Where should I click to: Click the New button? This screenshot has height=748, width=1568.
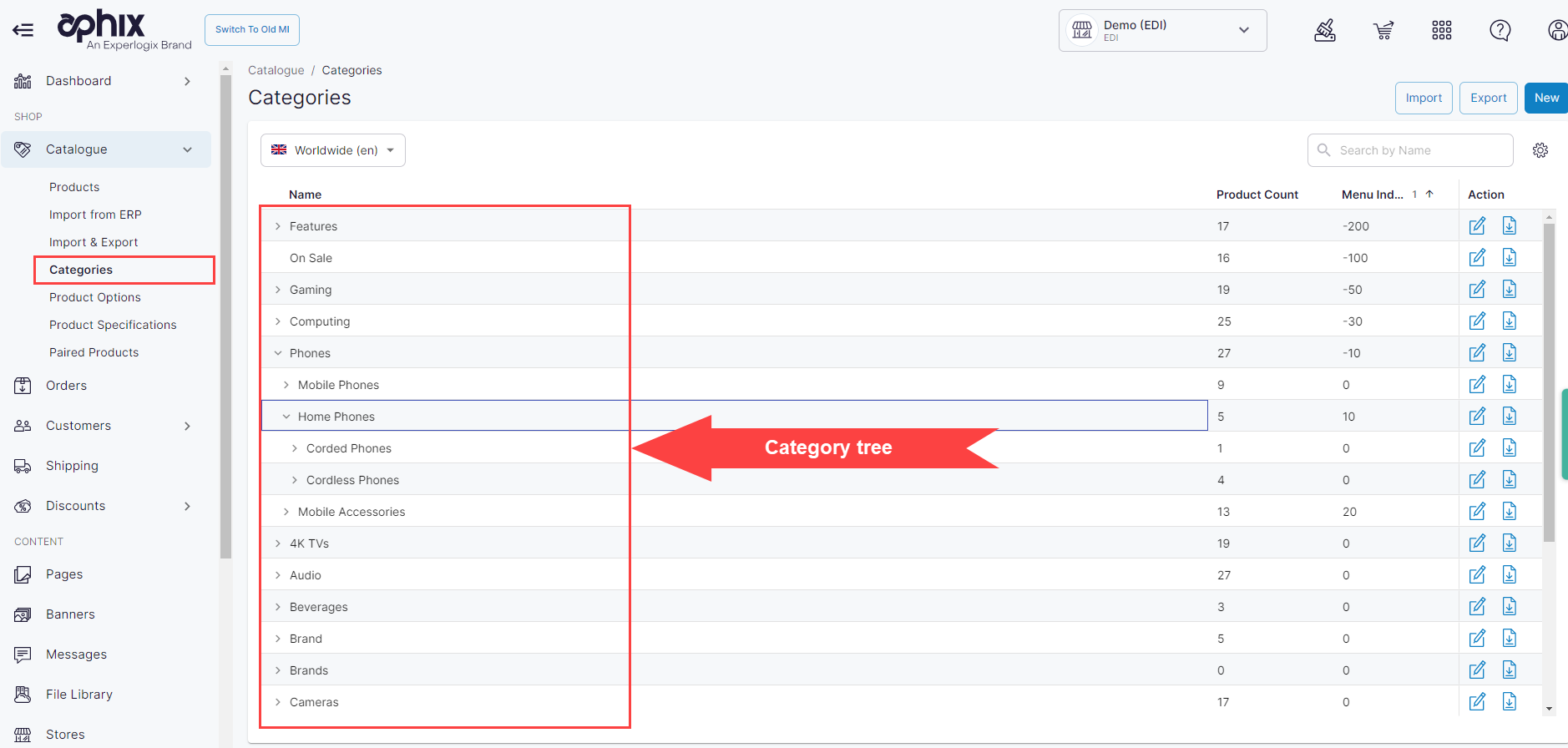pyautogui.click(x=1545, y=98)
